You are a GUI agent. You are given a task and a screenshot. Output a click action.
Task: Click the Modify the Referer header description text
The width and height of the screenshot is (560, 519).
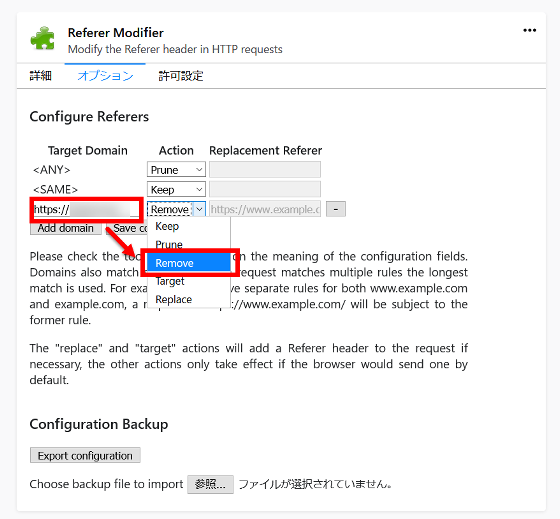point(175,49)
